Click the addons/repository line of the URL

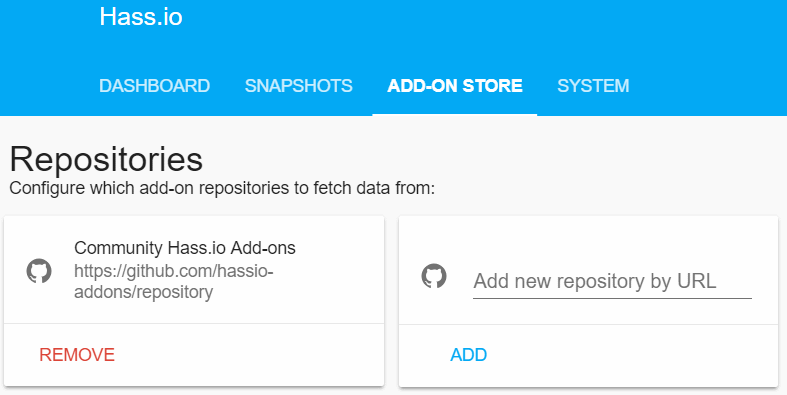144,292
